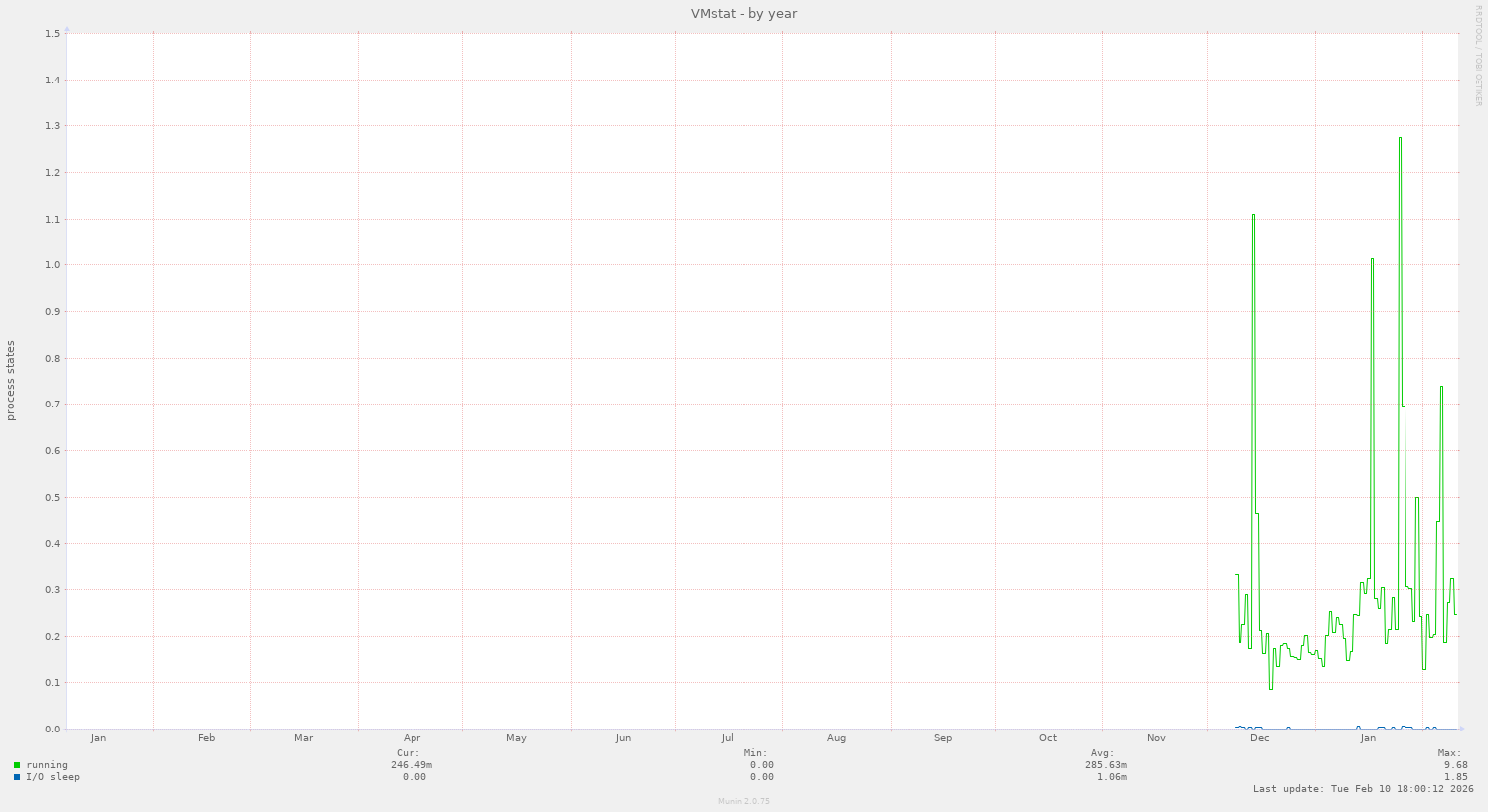Select the 'running' legend label

pyautogui.click(x=47, y=765)
